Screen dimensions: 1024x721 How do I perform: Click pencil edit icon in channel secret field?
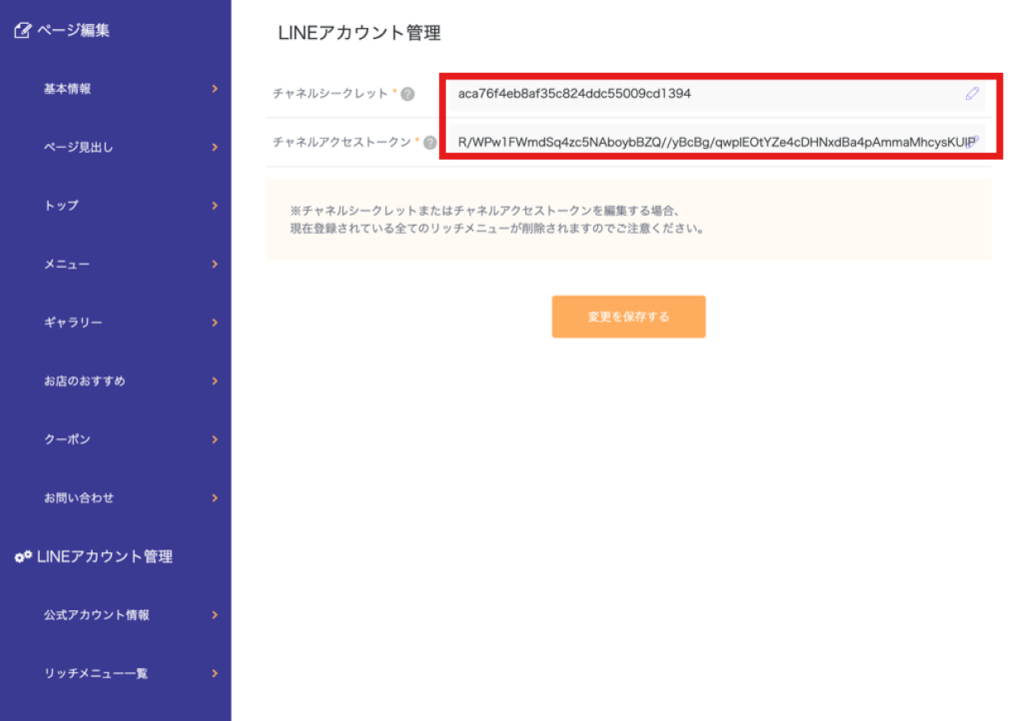coord(971,94)
